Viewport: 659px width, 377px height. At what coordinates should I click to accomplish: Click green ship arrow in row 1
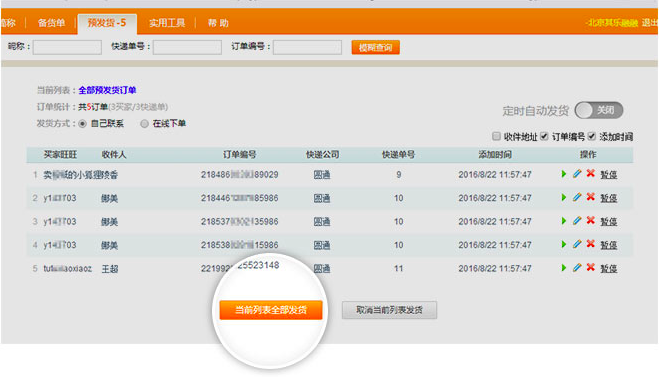click(564, 174)
